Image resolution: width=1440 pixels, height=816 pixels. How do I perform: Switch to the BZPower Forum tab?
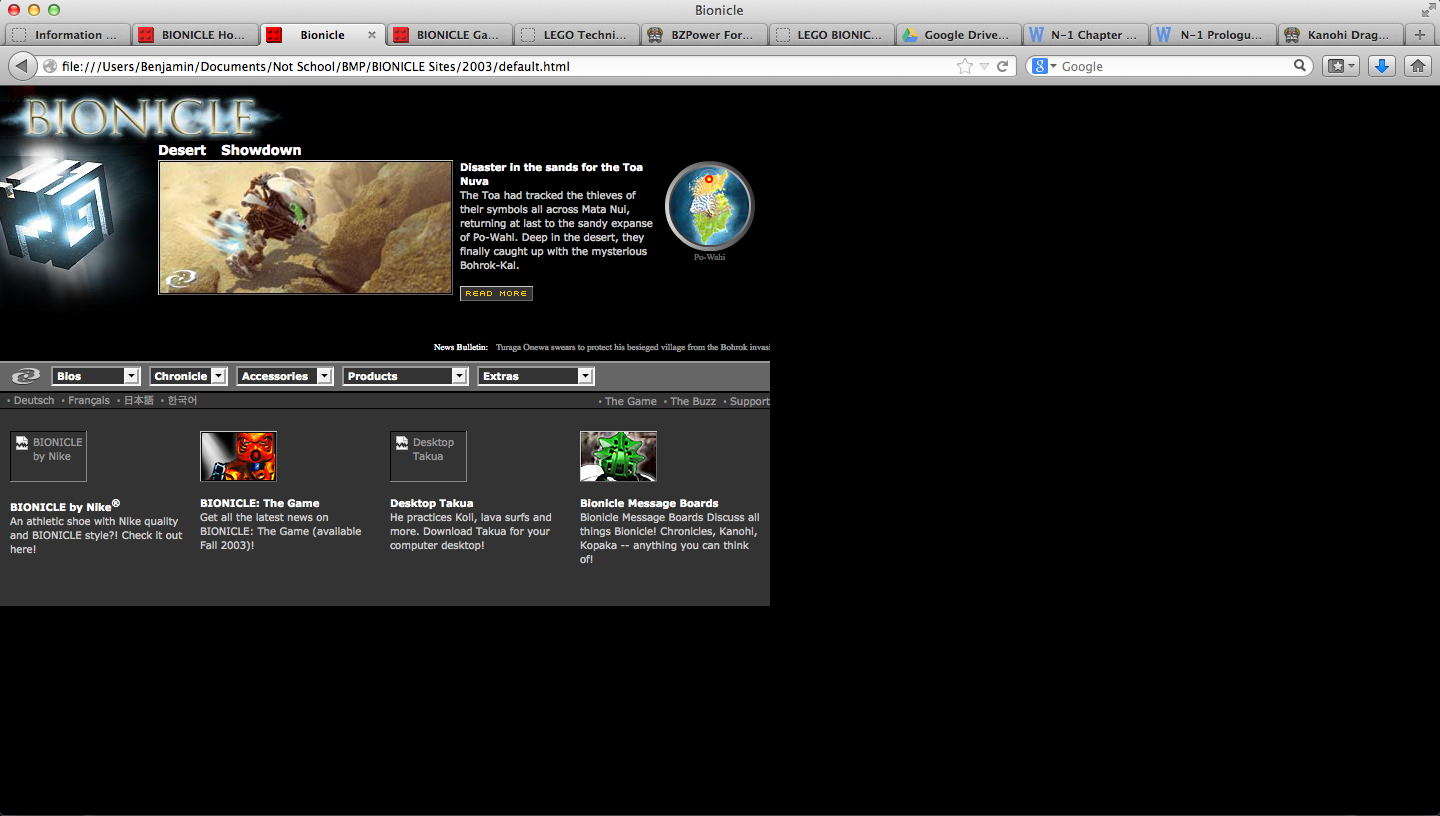[x=704, y=33]
